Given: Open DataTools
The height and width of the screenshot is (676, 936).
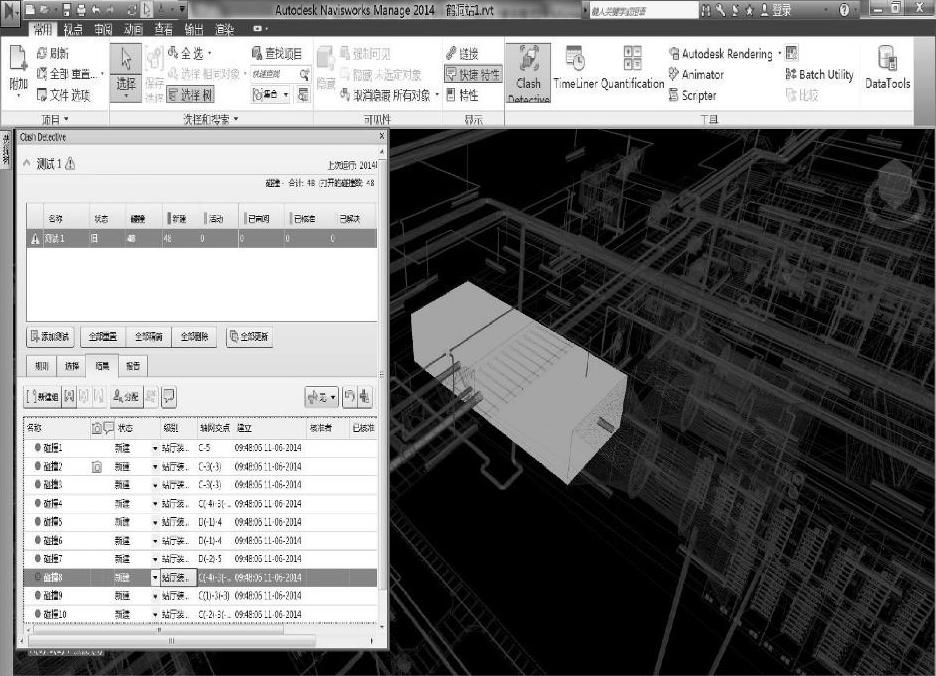Looking at the screenshot, I should 888,69.
